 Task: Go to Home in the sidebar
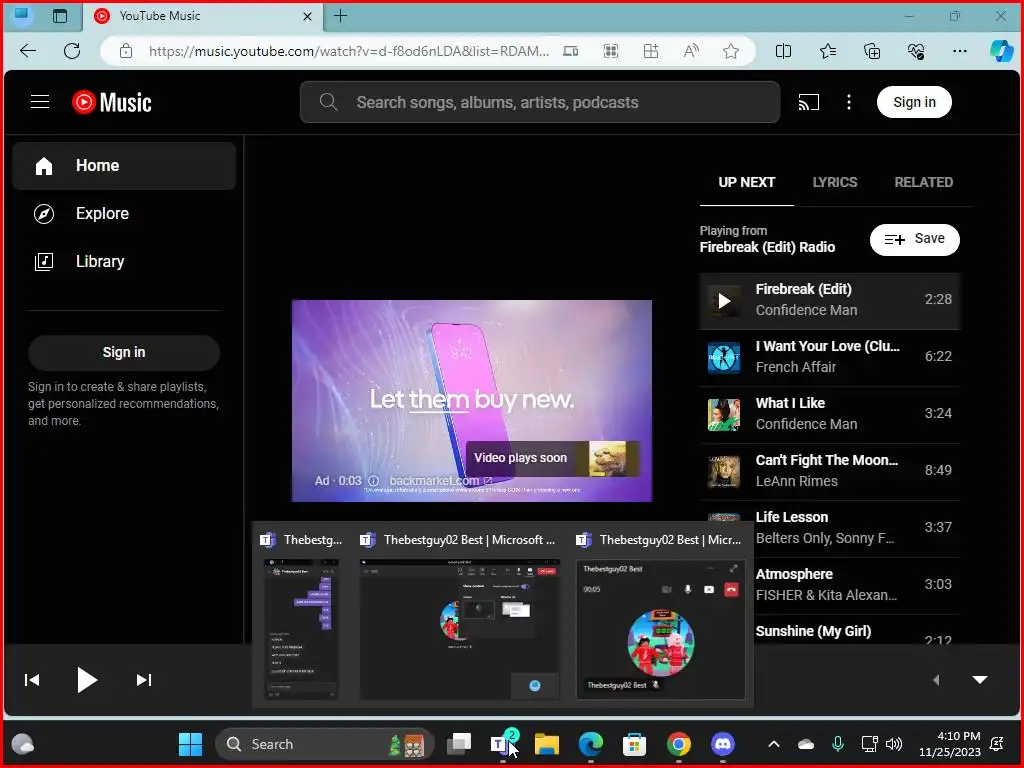pos(124,166)
